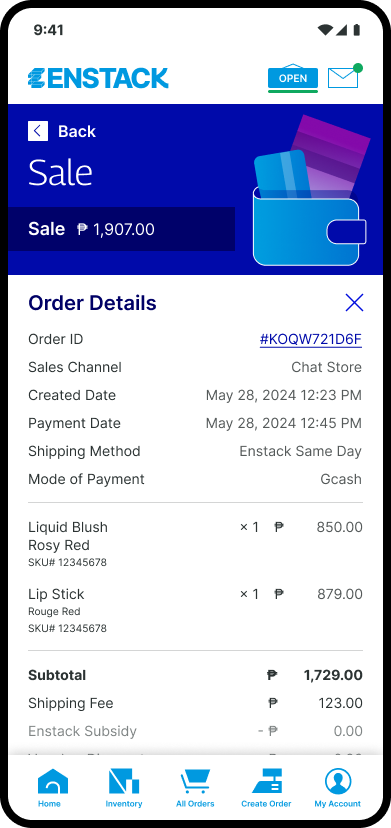Viewport: 391px width, 828px height.
Task: Tap the Back text label
Action: pyautogui.click(x=77, y=131)
